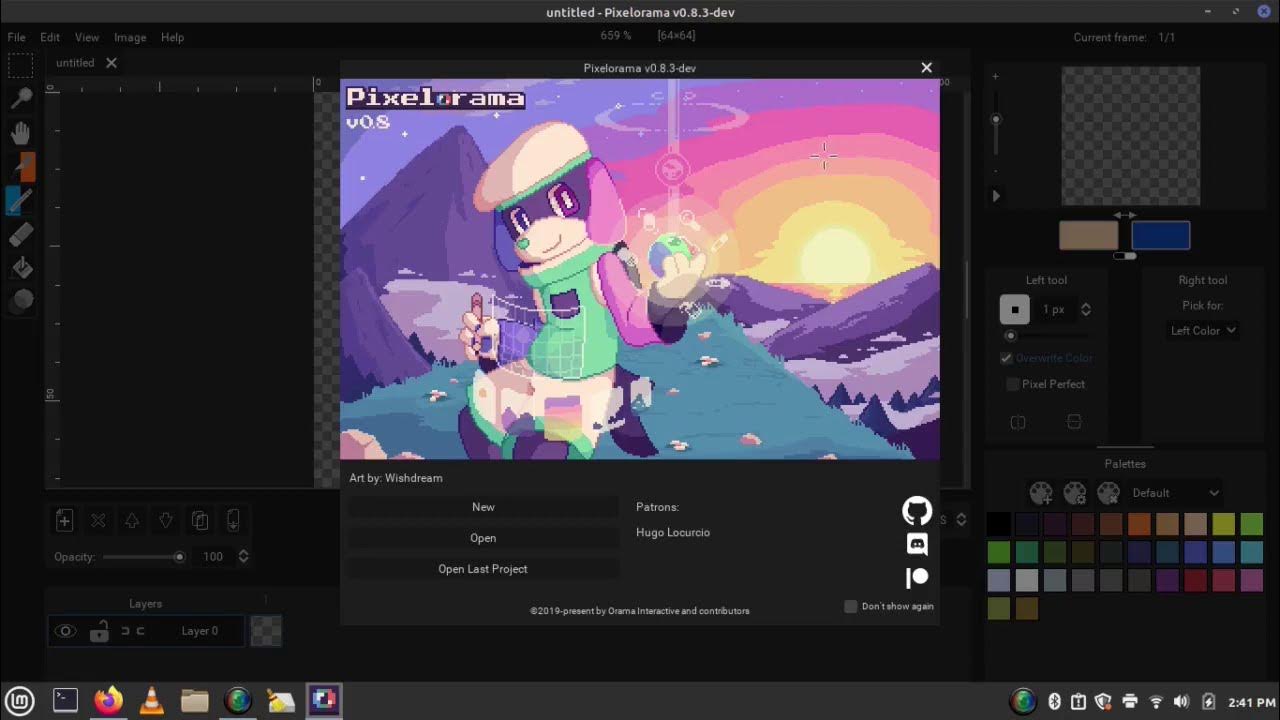Click the left tool tan color swatch

click(x=1089, y=235)
